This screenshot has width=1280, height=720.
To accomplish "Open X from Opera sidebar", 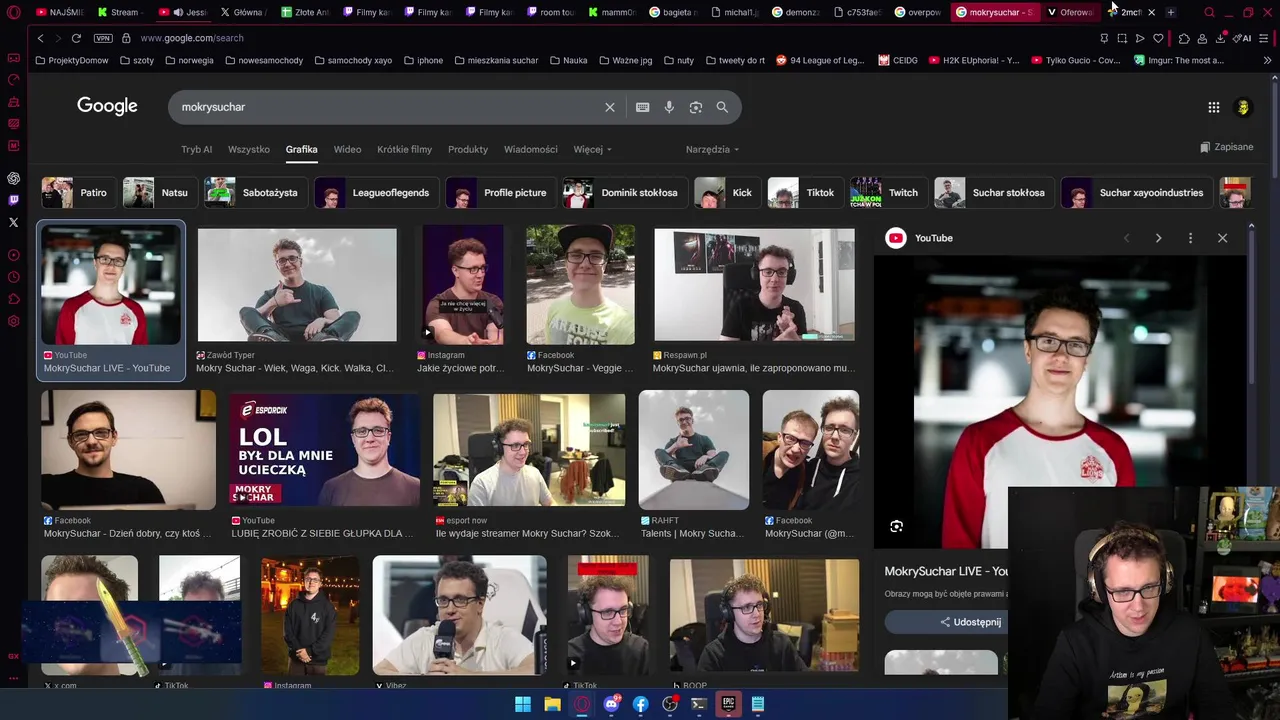I will (13, 222).
